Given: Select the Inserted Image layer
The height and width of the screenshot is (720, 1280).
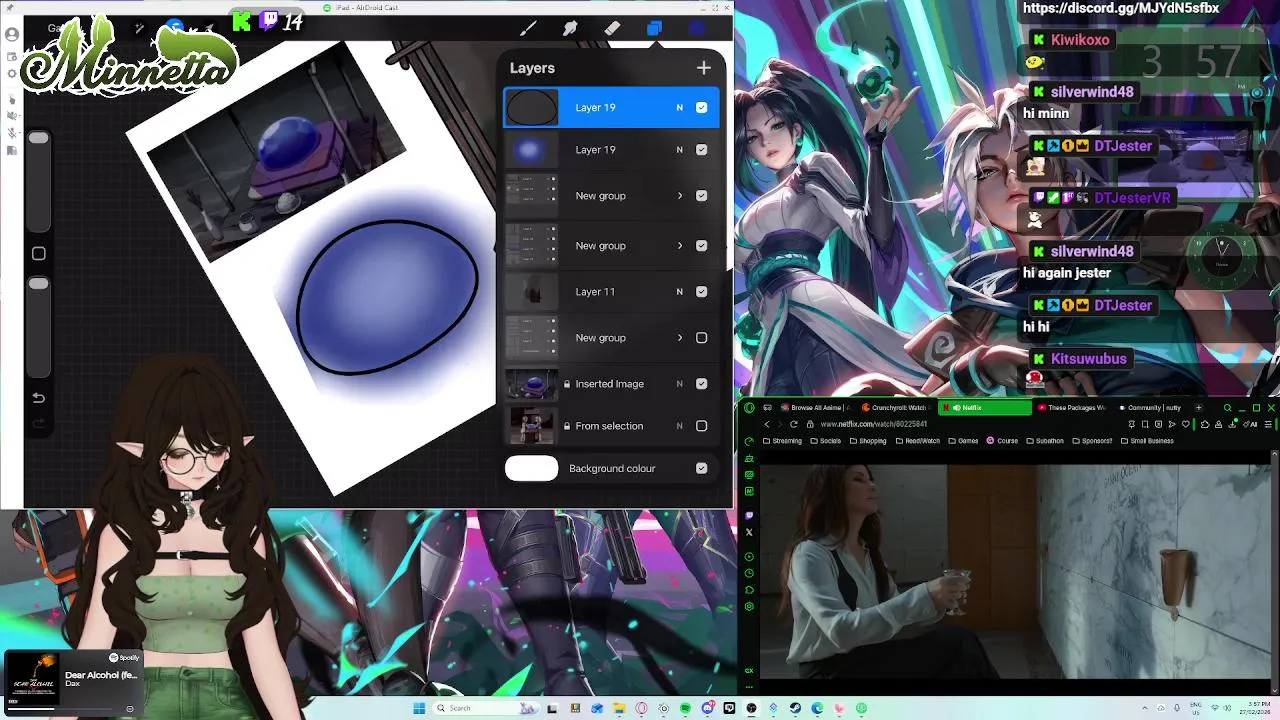Looking at the screenshot, I should pos(611,384).
